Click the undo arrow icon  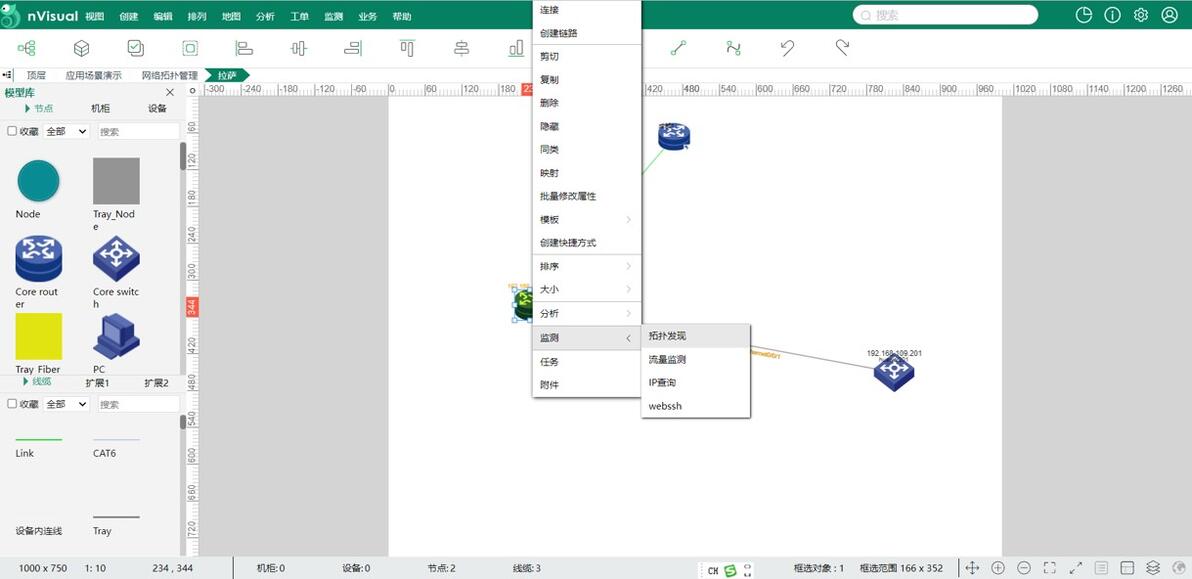[x=787, y=47]
